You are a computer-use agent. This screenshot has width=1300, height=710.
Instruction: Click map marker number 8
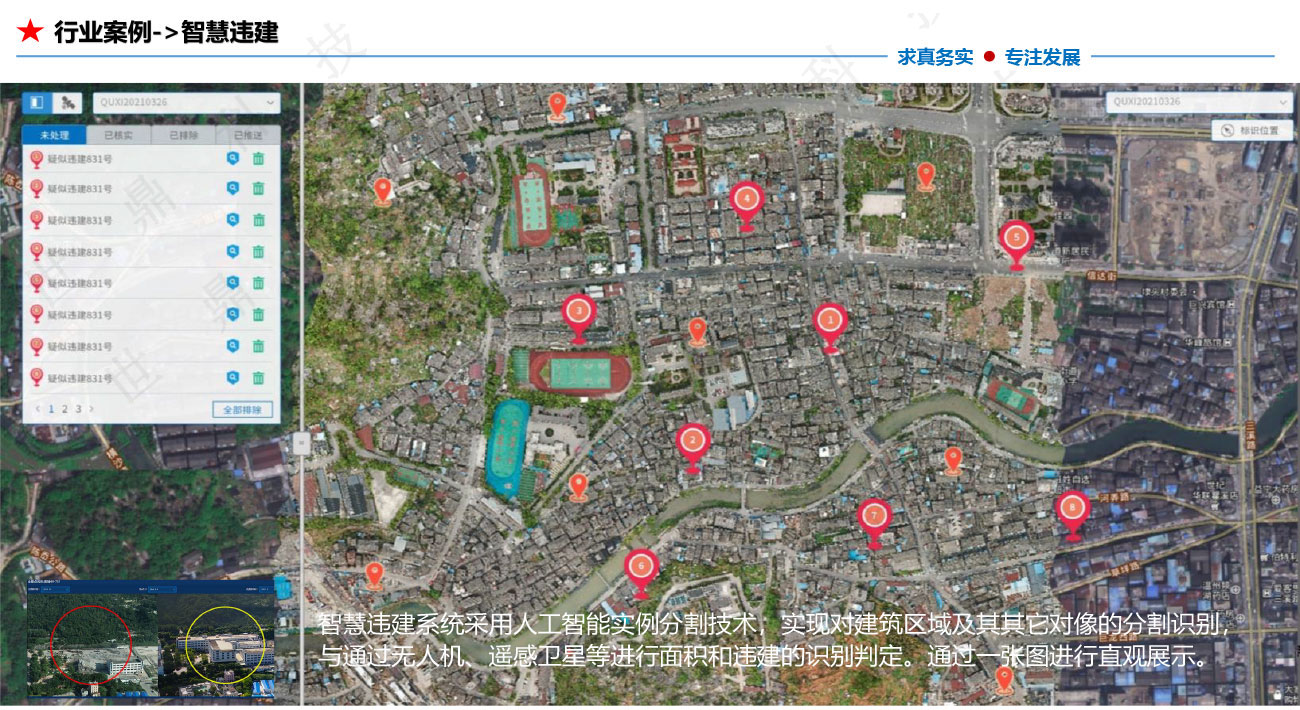1073,509
